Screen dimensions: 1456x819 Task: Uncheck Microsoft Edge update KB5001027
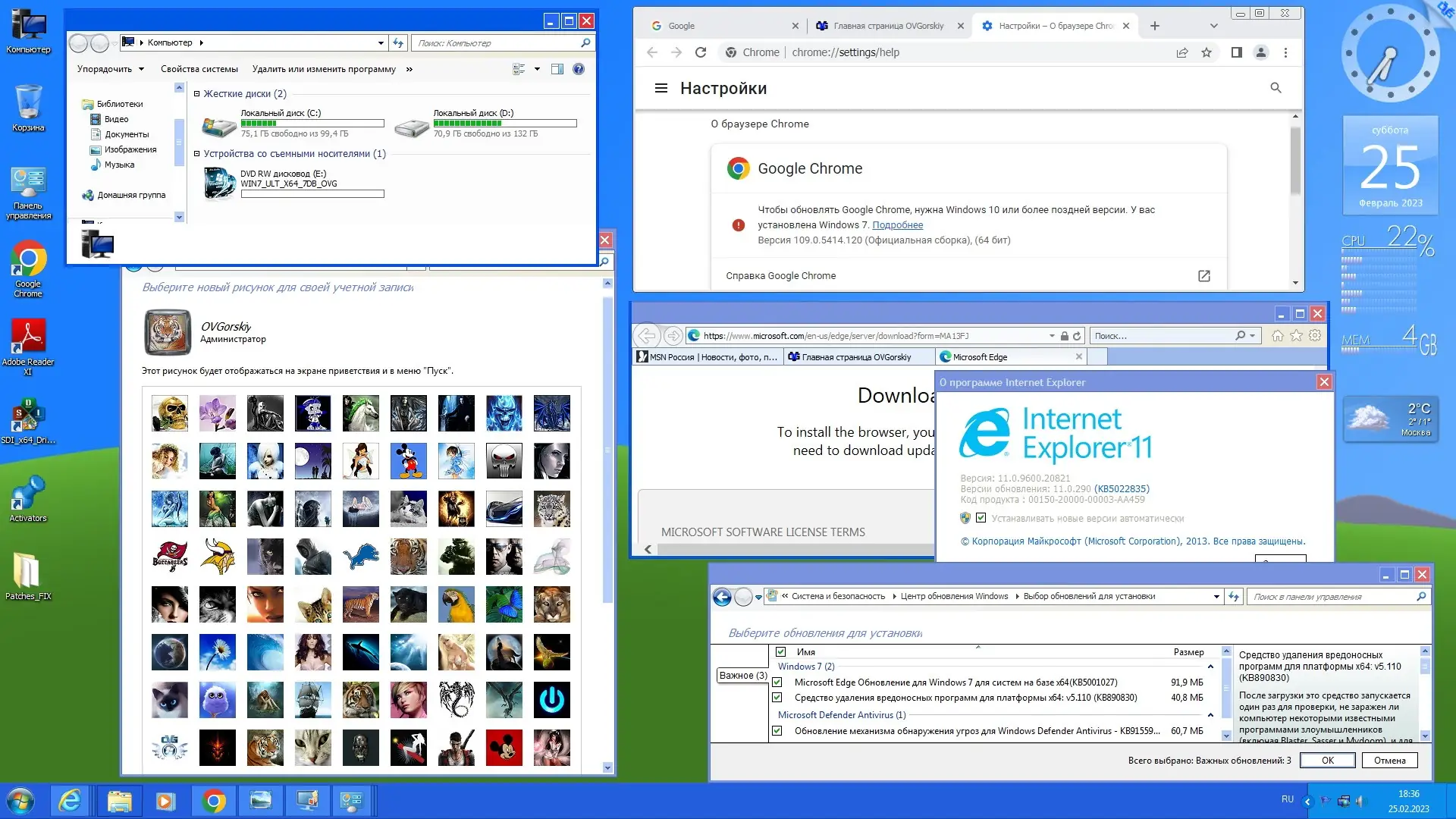777,682
